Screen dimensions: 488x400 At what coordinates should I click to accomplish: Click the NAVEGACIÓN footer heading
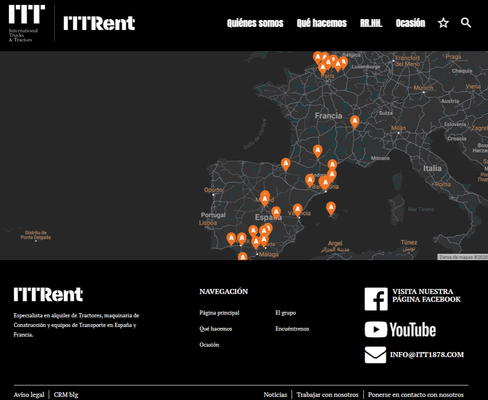click(x=224, y=292)
